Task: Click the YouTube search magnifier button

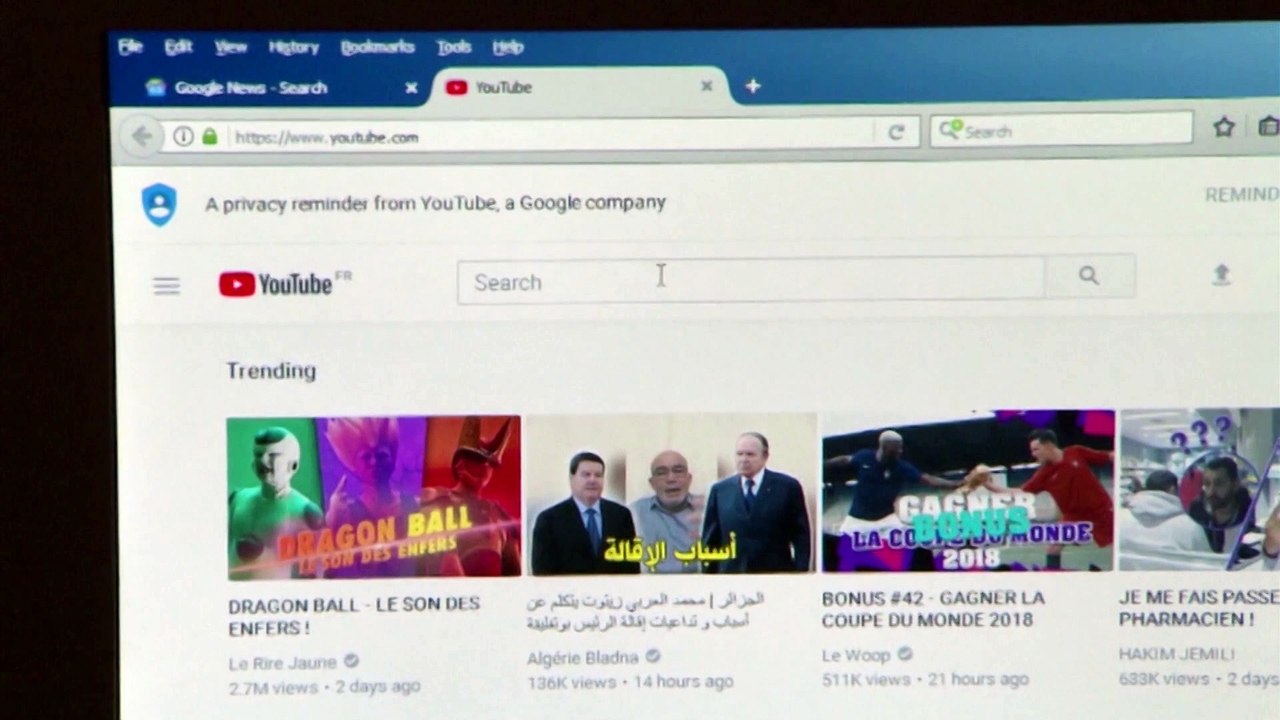Action: pyautogui.click(x=1089, y=276)
